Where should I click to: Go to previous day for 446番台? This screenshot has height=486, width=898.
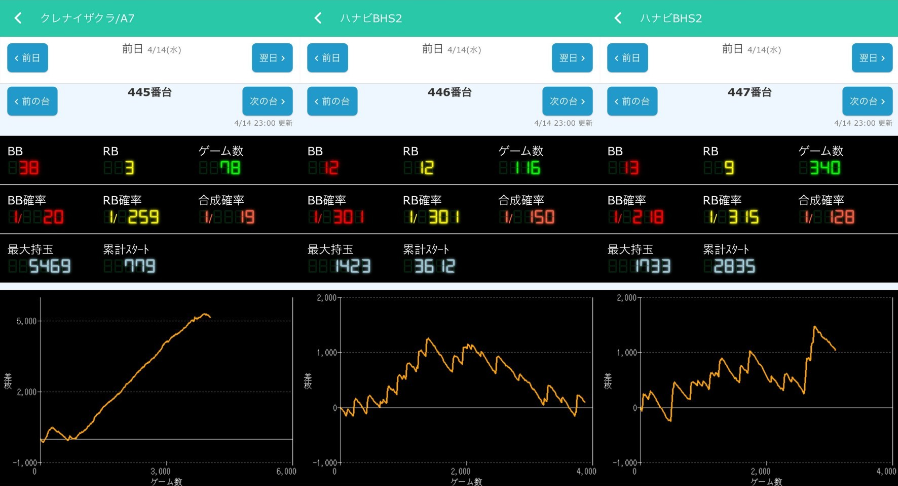(327, 58)
